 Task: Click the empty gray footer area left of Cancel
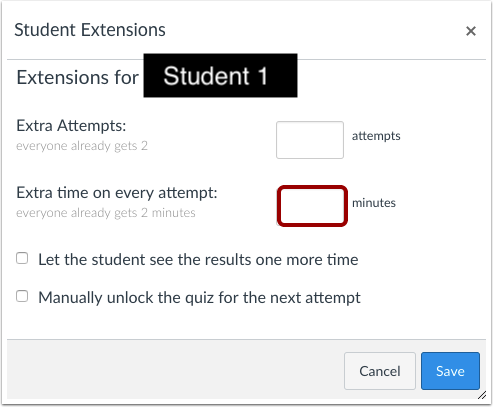click(x=173, y=370)
